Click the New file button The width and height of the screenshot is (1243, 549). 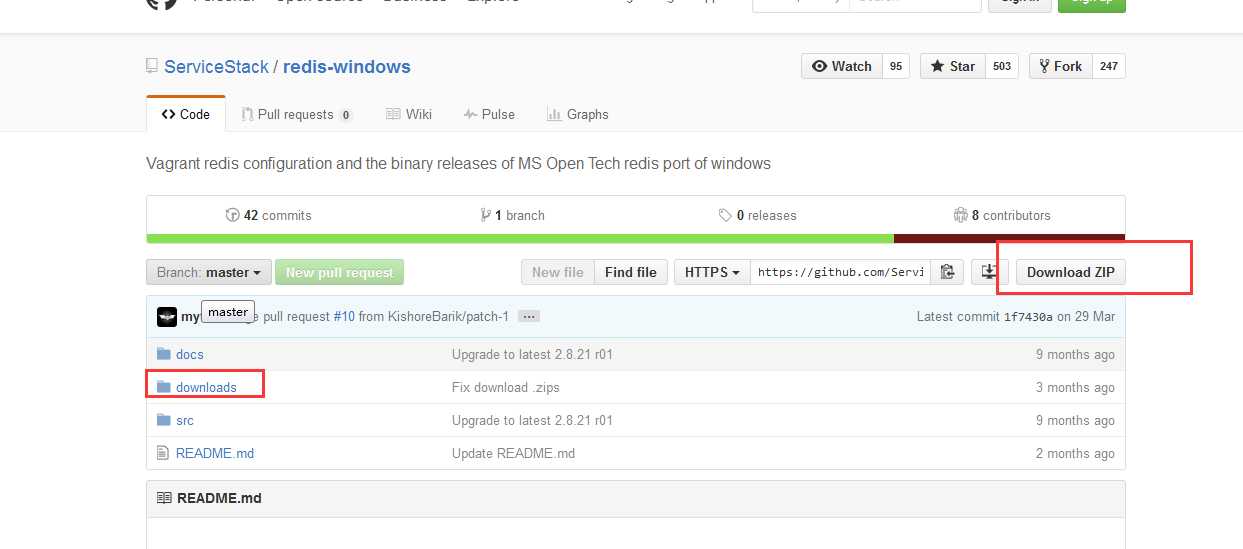[x=558, y=272]
